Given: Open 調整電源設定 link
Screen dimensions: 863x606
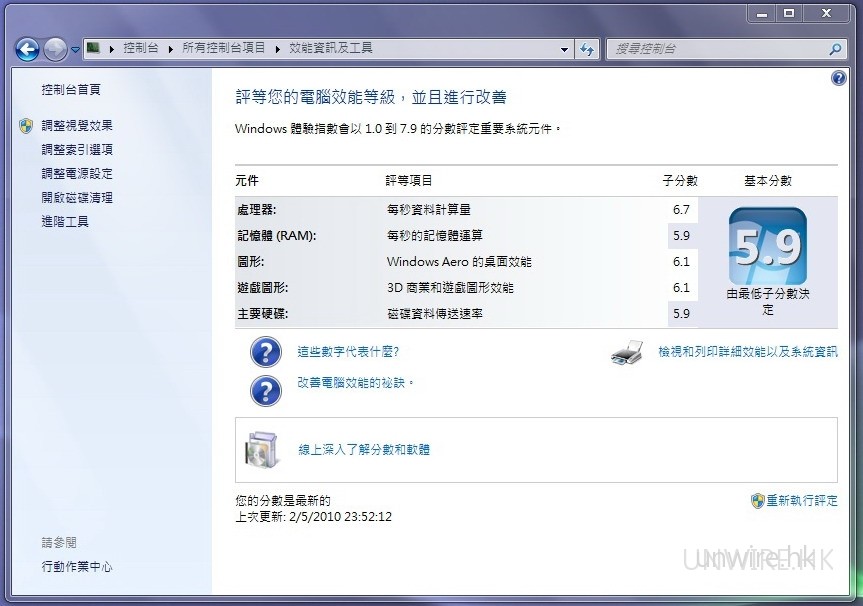Looking at the screenshot, I should [77, 174].
